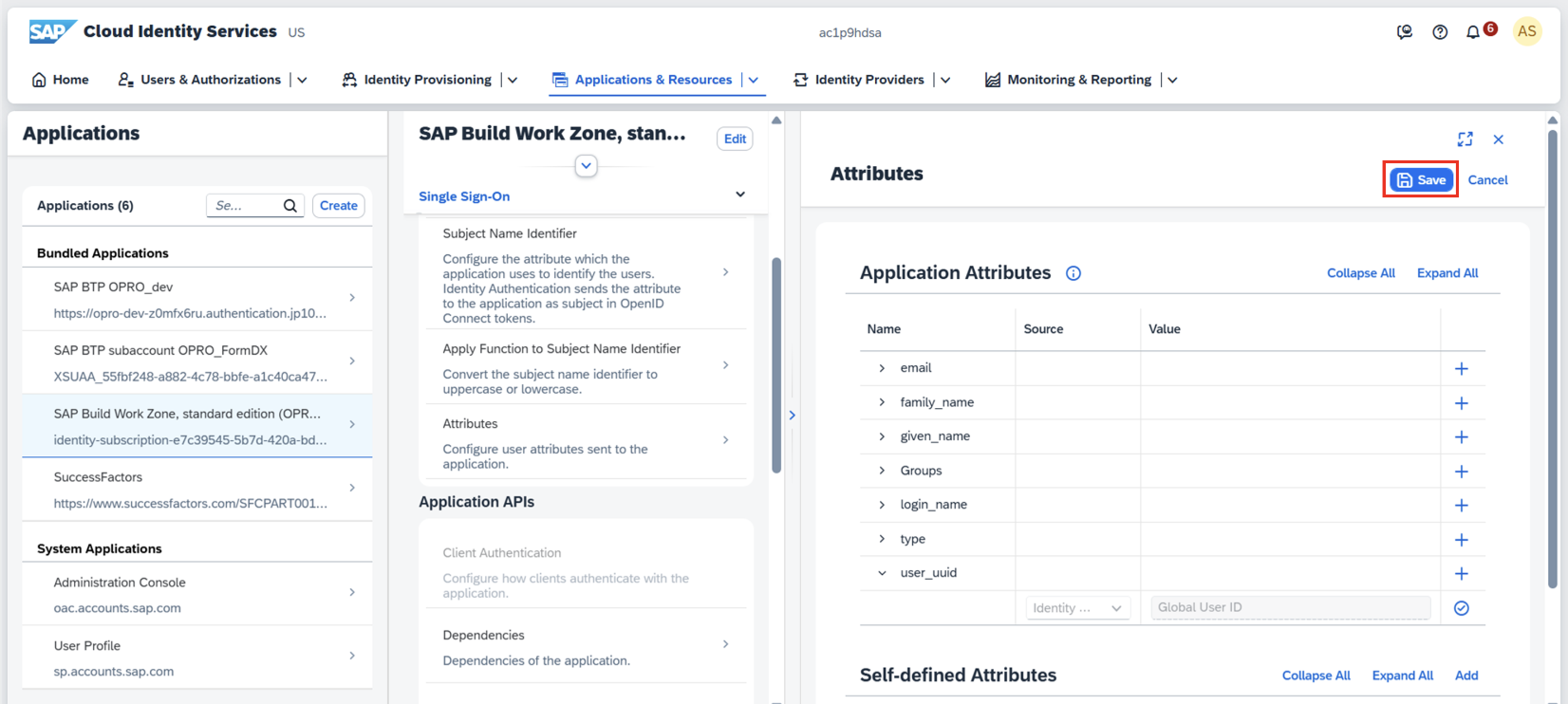Expand the family_name attribute row
The width and height of the screenshot is (1568, 704).
[x=882, y=402]
